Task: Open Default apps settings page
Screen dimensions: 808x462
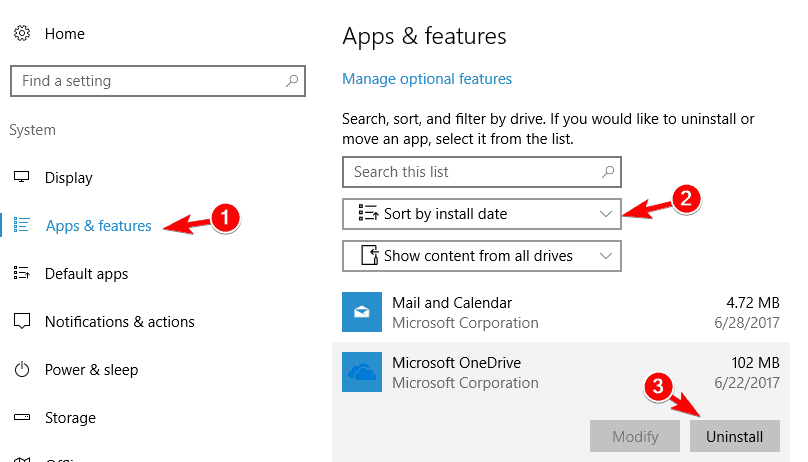Action: click(x=86, y=274)
